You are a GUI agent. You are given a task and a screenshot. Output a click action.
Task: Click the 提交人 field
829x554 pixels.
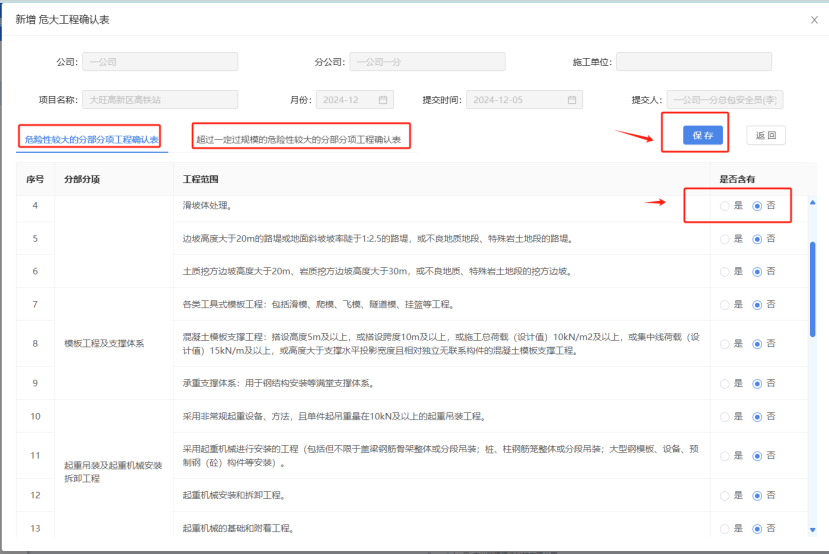pyautogui.click(x=725, y=100)
